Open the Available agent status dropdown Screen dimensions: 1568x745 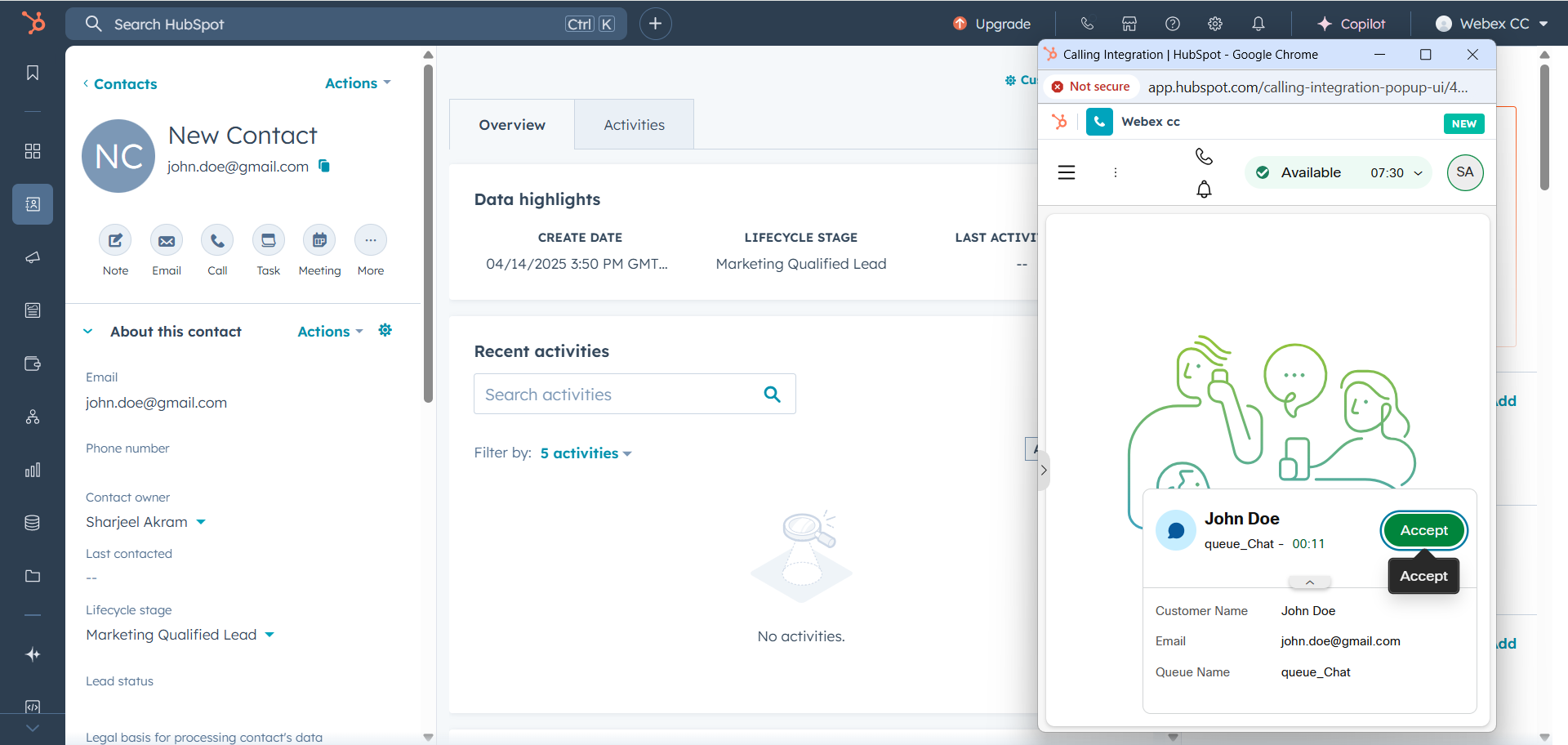click(1337, 172)
